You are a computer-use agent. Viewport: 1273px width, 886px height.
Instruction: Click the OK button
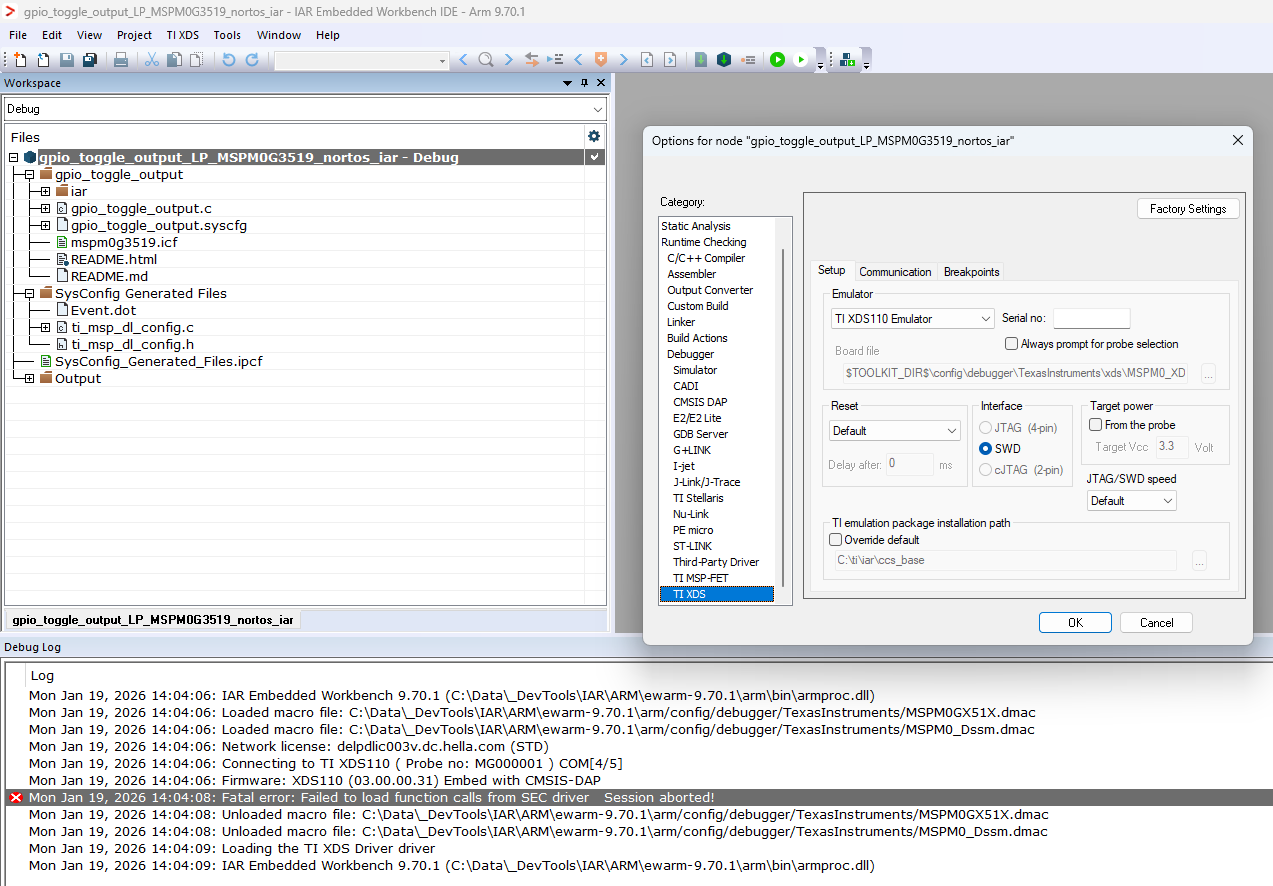[x=1075, y=622]
